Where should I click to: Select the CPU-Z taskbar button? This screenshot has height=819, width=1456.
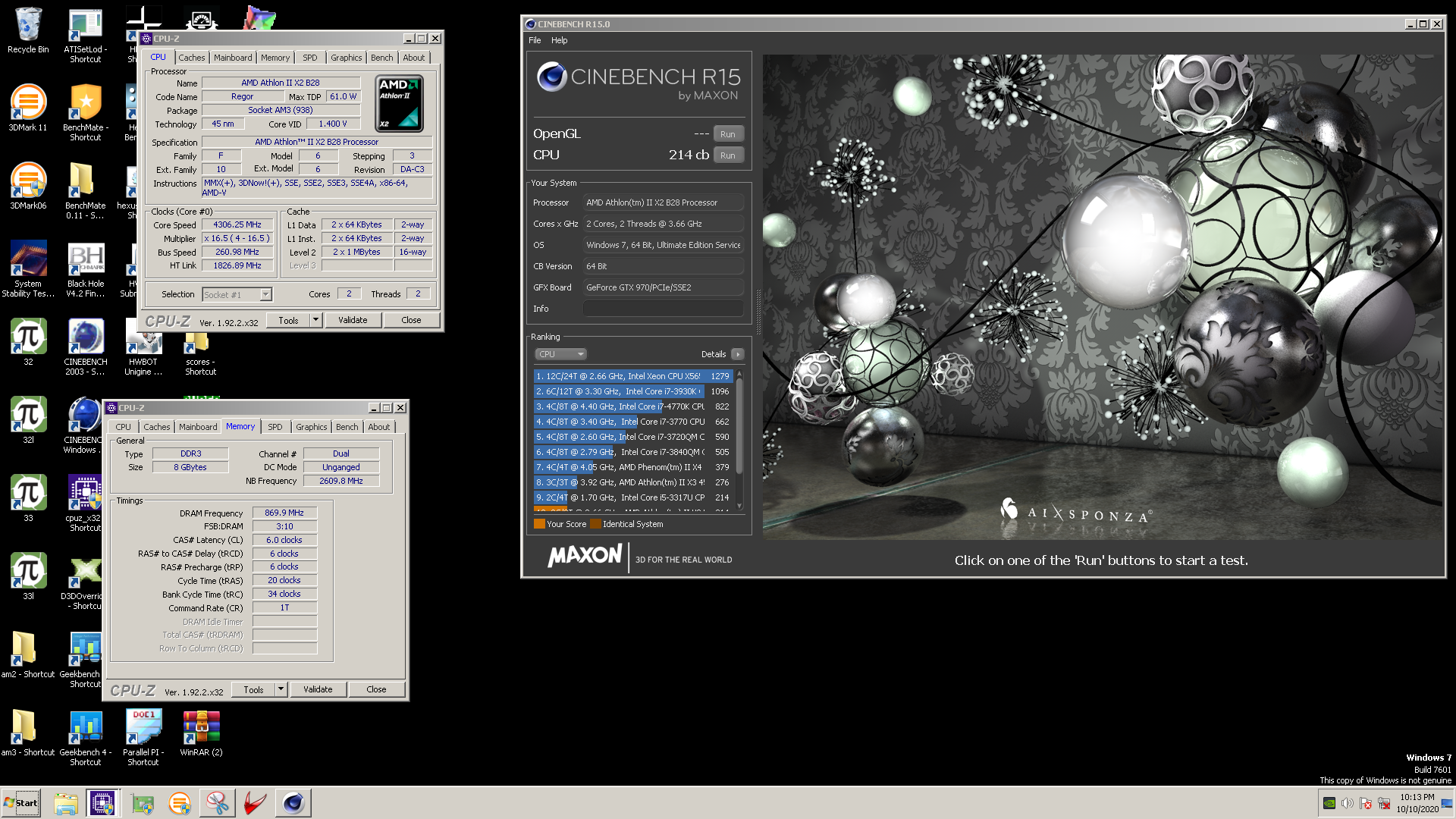(102, 803)
